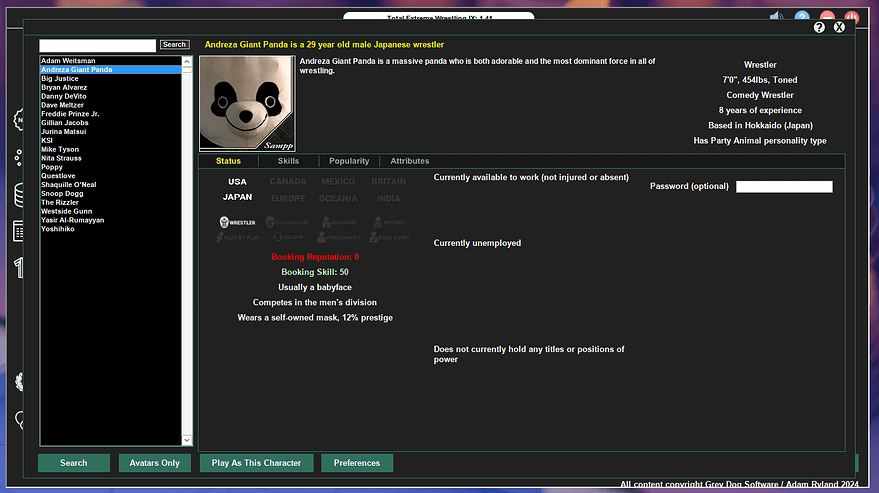The height and width of the screenshot is (493, 879).
Task: Click Play As This Character button
Action: (256, 463)
